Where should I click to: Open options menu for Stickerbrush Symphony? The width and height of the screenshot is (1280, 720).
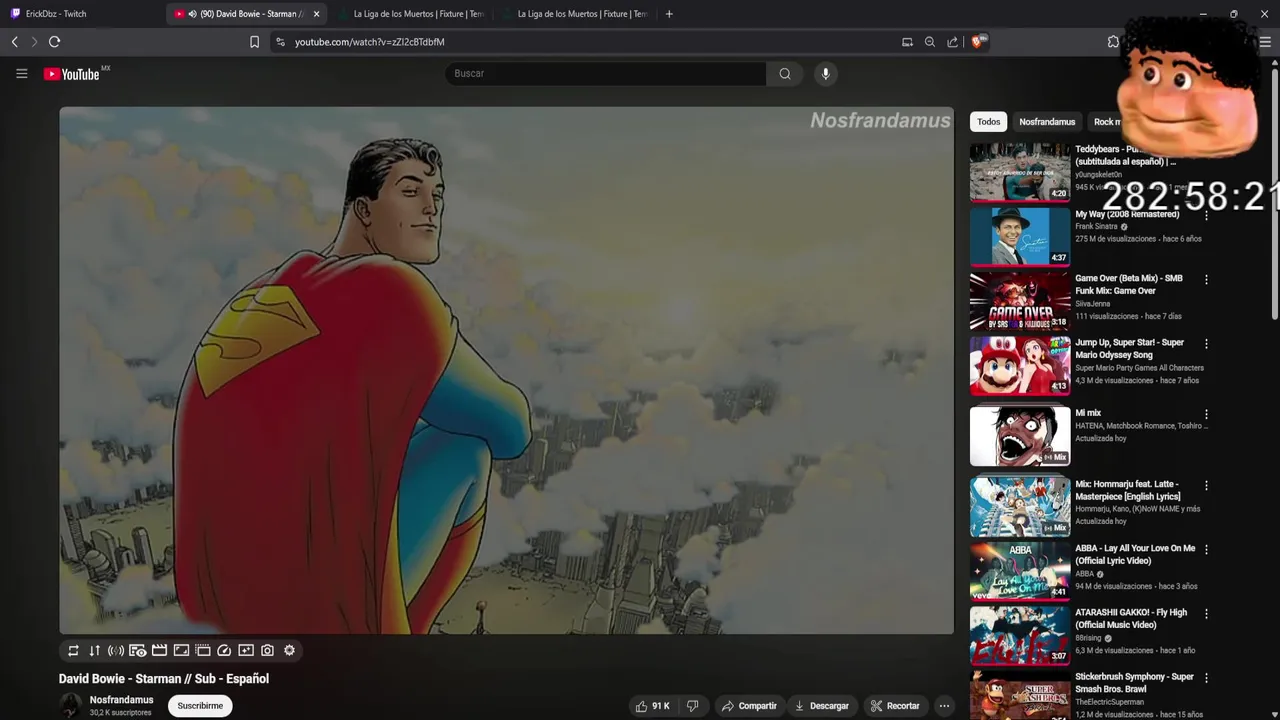point(1206,678)
